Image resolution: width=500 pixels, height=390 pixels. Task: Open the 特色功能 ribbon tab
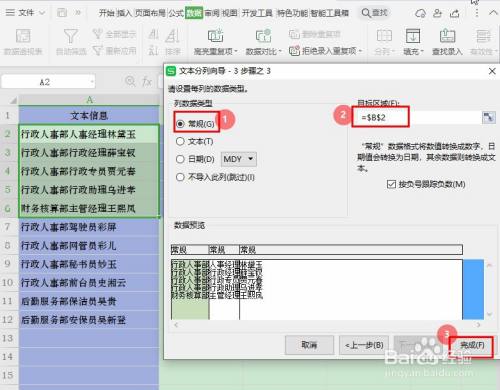[x=293, y=13]
